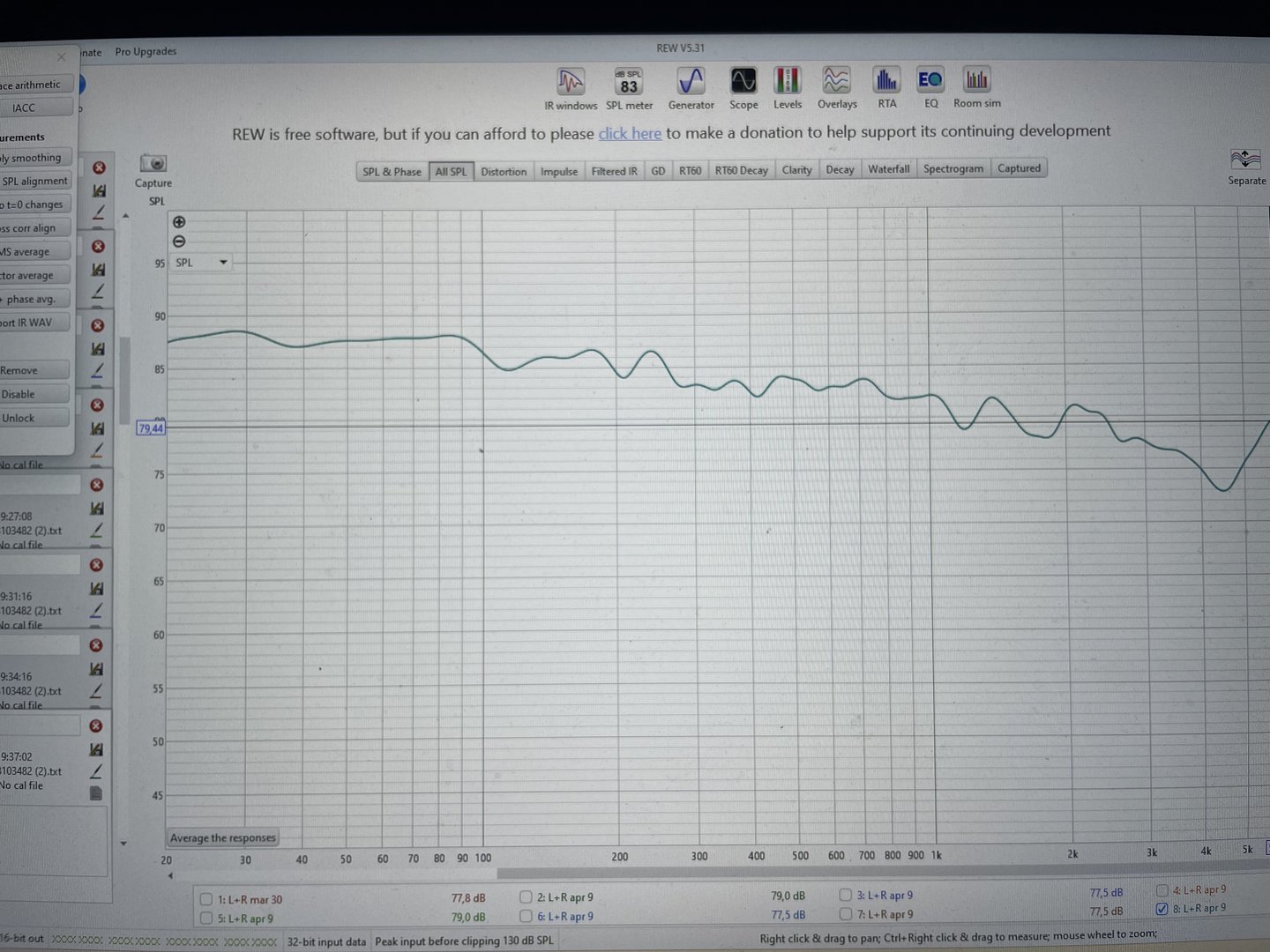Screen dimensions: 1270x952
Task: Click the Remove button in popup
Action: tap(34, 370)
